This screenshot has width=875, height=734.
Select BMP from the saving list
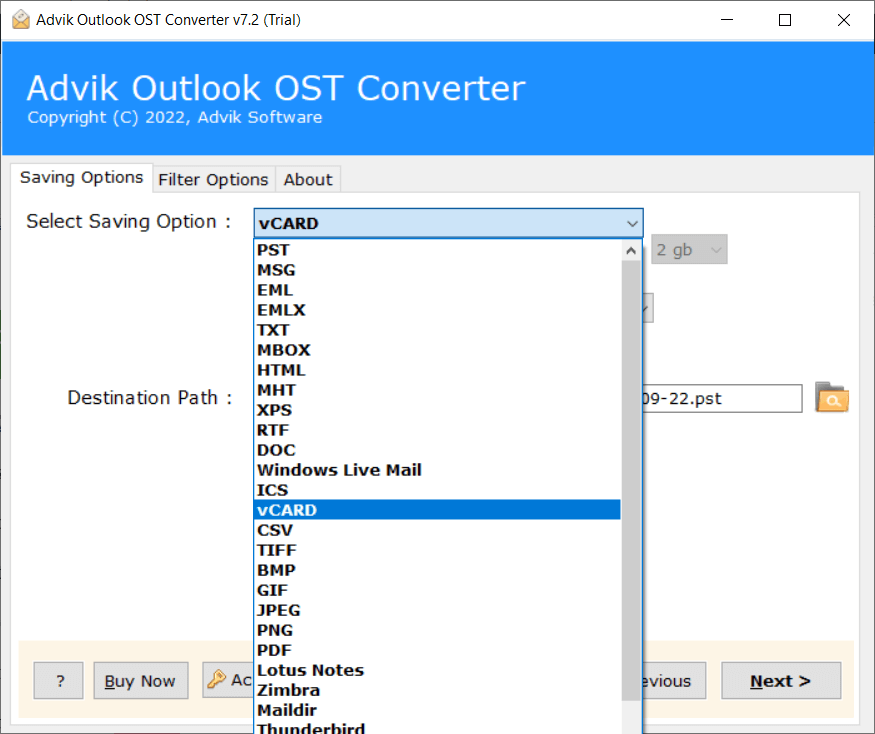point(438,570)
